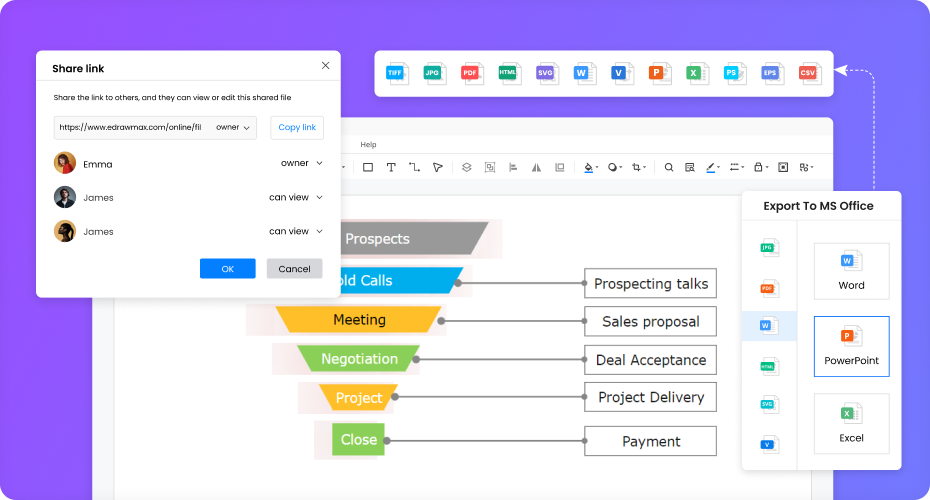Select the Text tool in the toolbar
Viewport: 930px width, 500px height.
pos(391,168)
